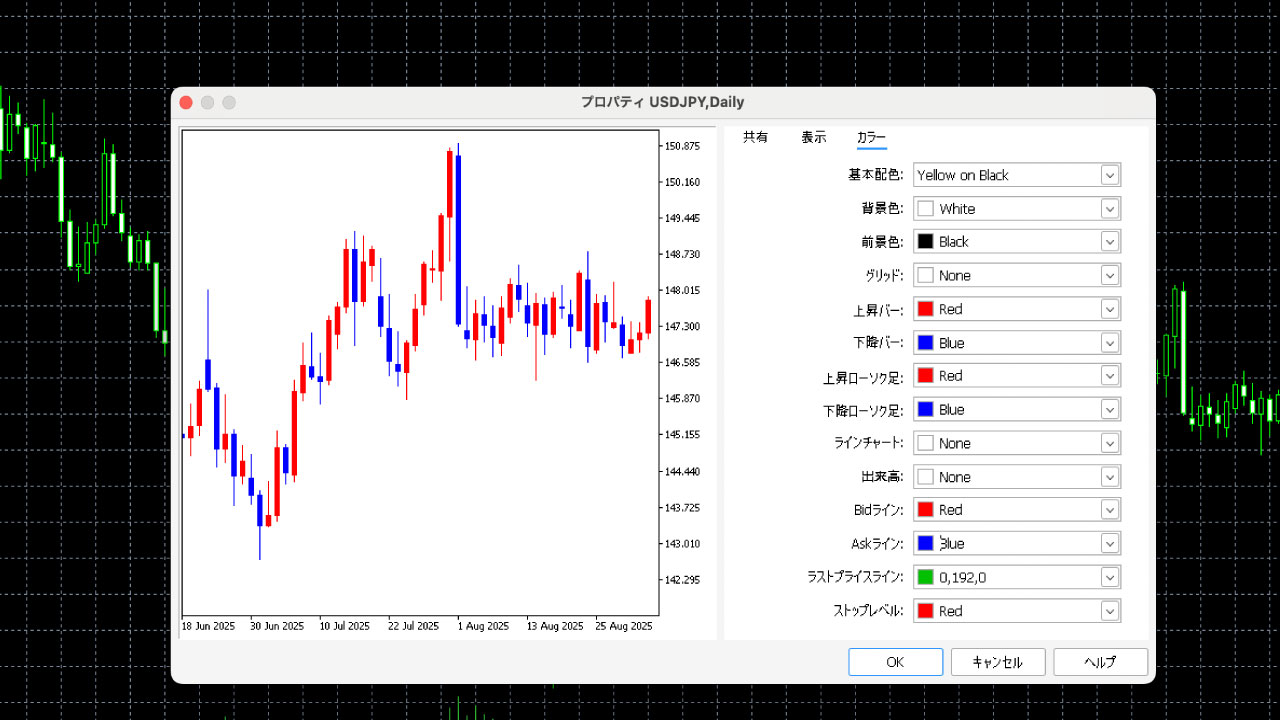Image resolution: width=1280 pixels, height=720 pixels.
Task: Open the グリッド grid color dropdown
Action: click(x=1109, y=275)
